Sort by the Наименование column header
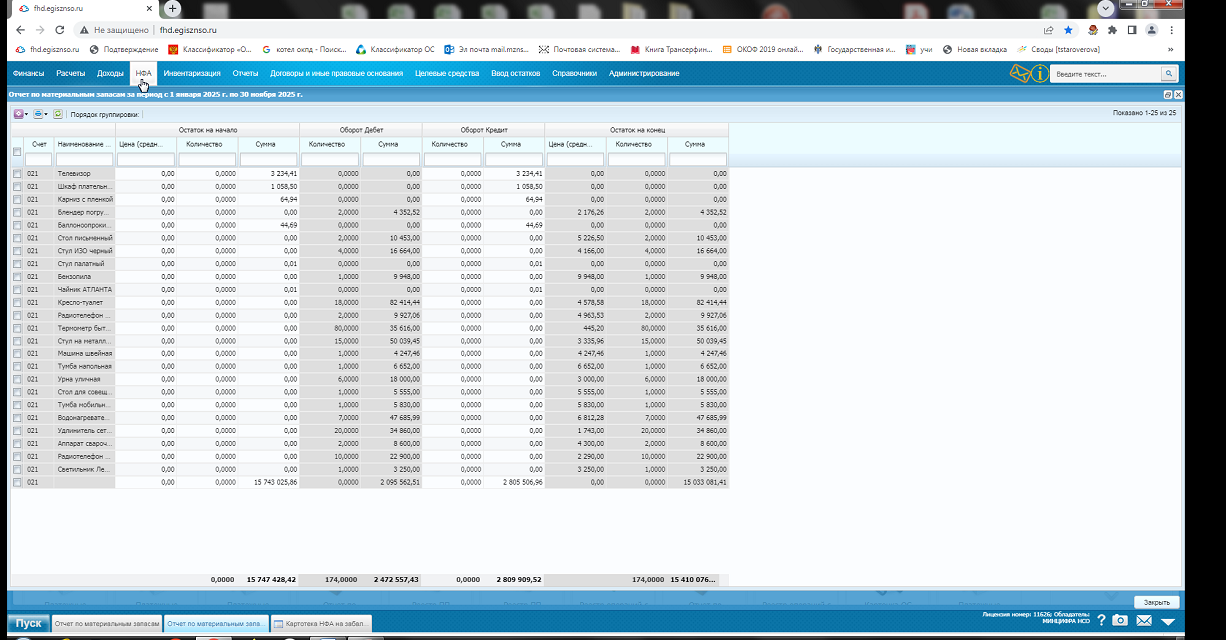The width and height of the screenshot is (1226, 640). [85, 144]
